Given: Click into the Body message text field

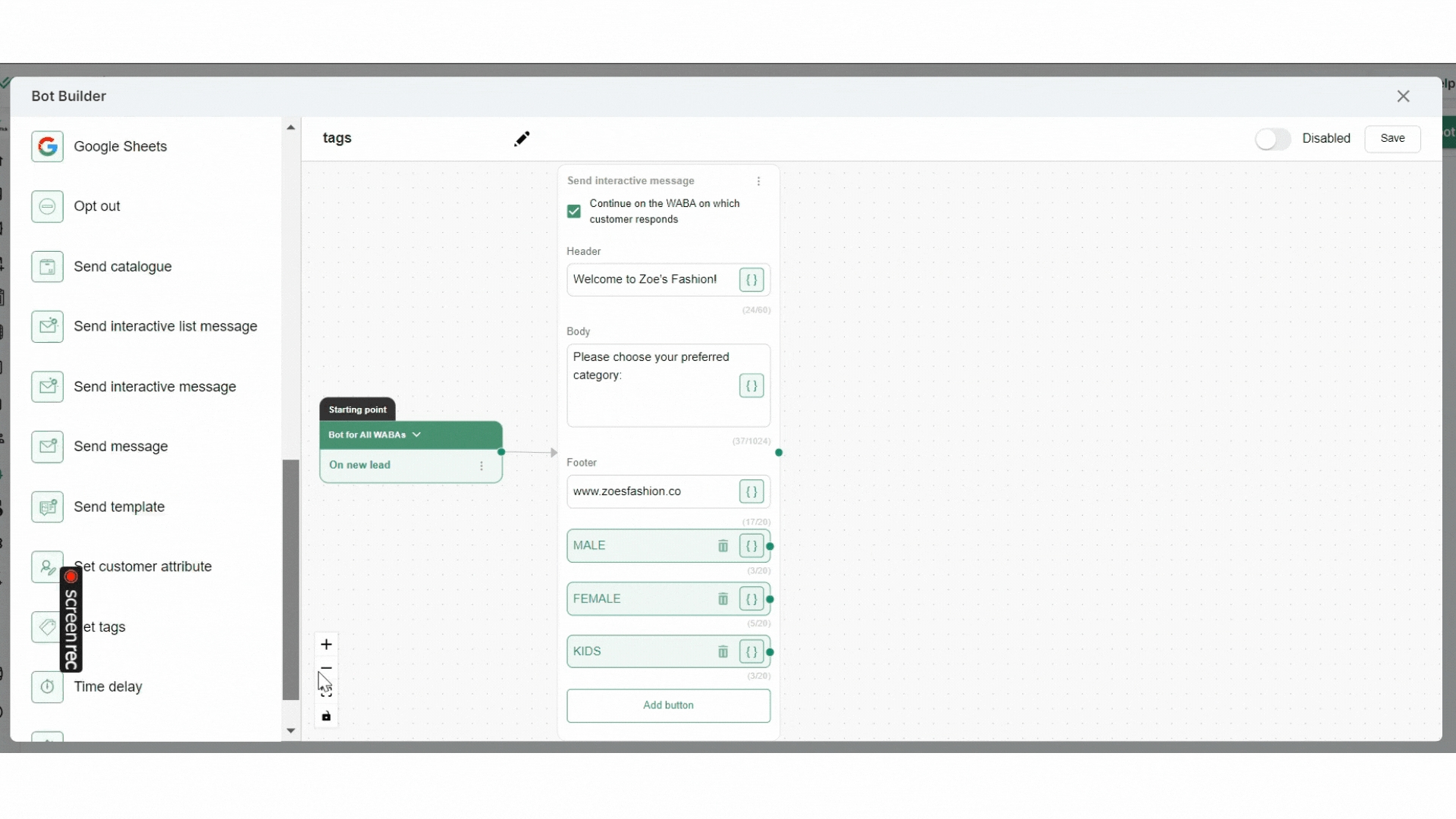Looking at the screenshot, I should (x=652, y=385).
